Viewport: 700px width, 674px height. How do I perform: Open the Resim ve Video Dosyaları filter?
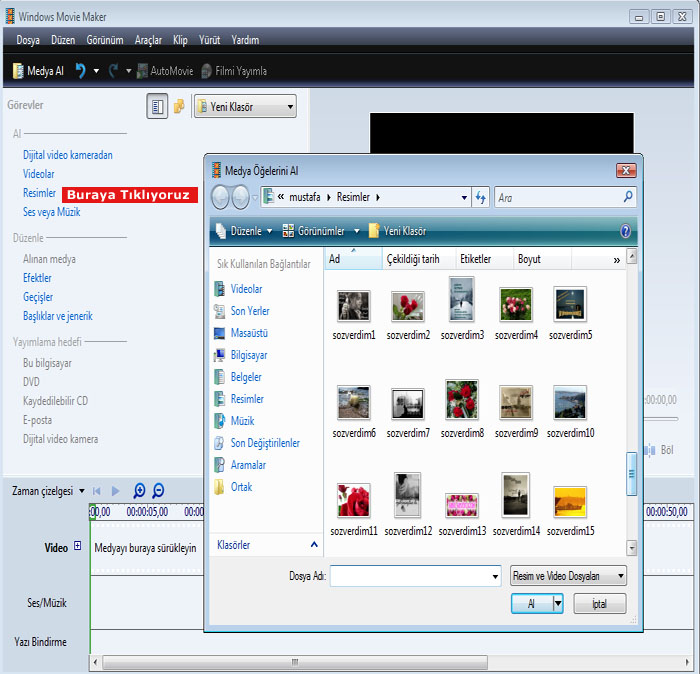tap(568, 576)
